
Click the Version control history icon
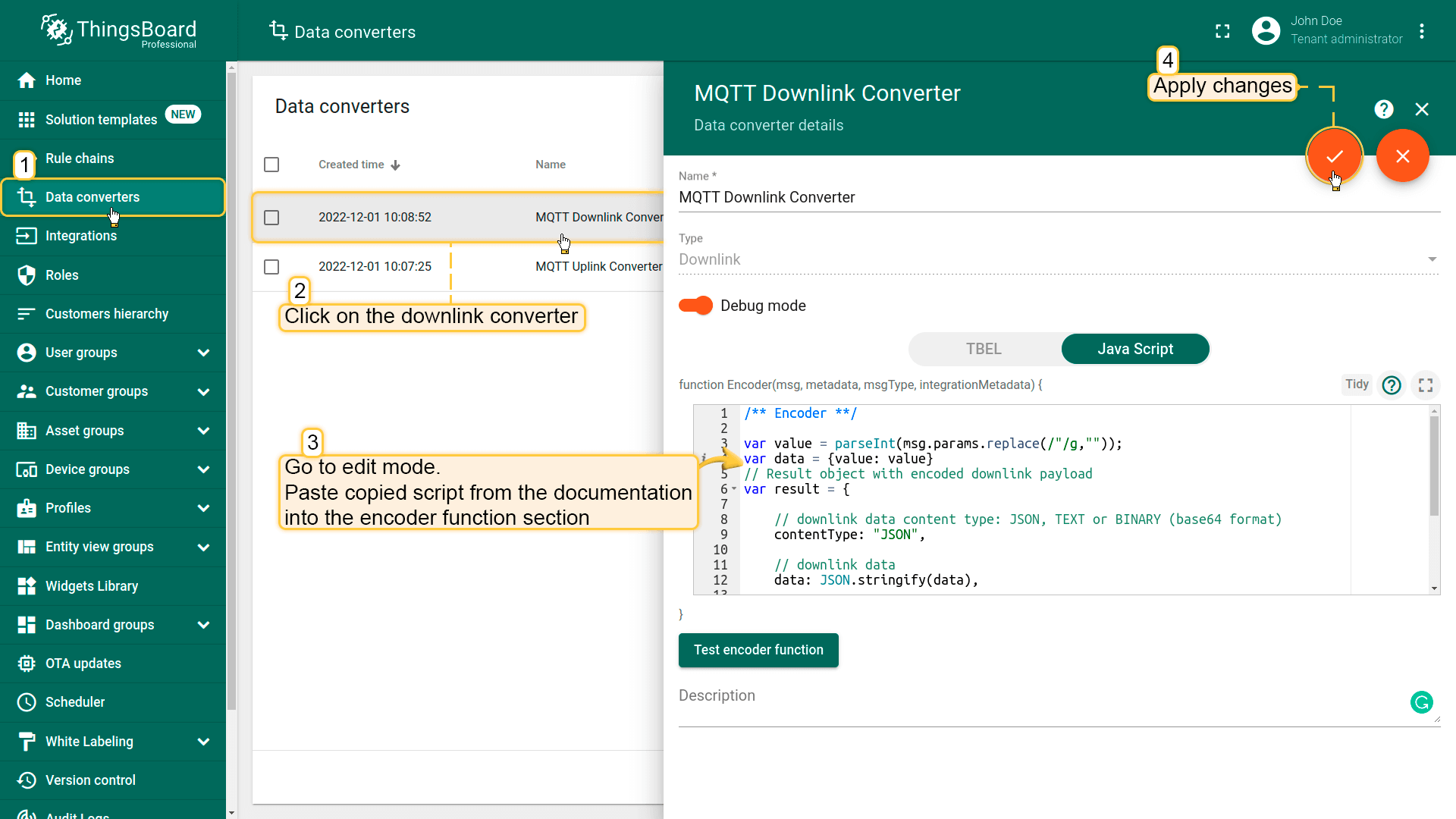27,780
